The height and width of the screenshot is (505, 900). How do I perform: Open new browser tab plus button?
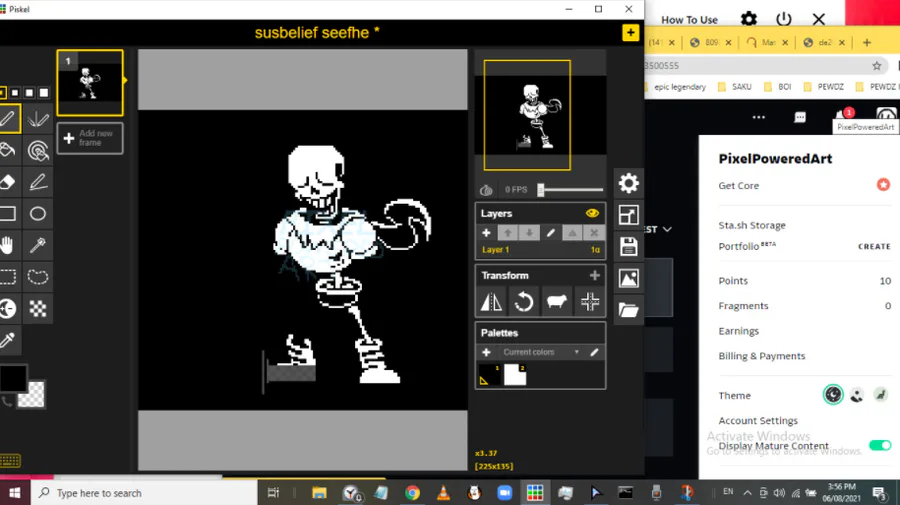click(867, 42)
